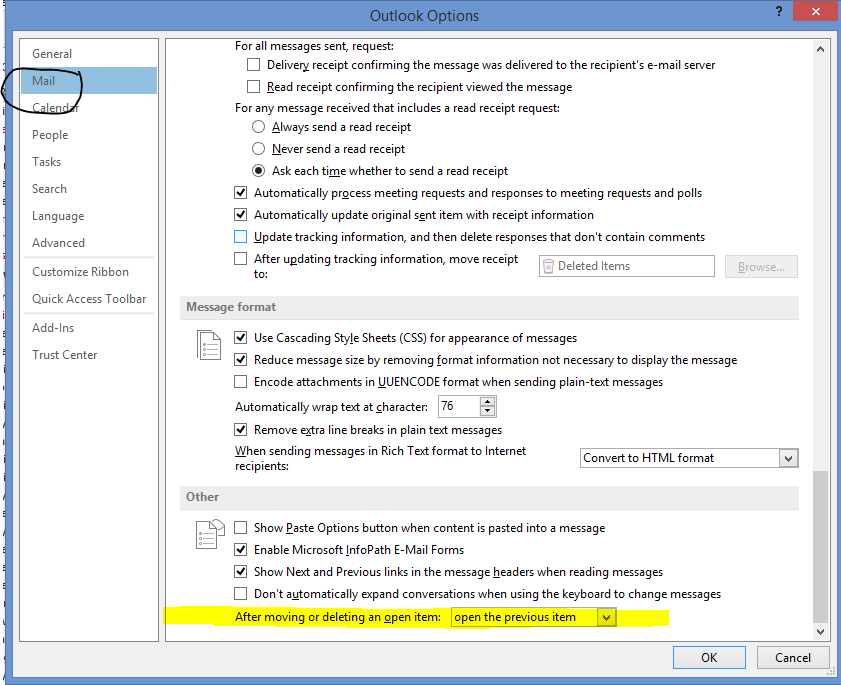
Task: Uncheck Automatically process meeting requests
Action: (x=241, y=193)
